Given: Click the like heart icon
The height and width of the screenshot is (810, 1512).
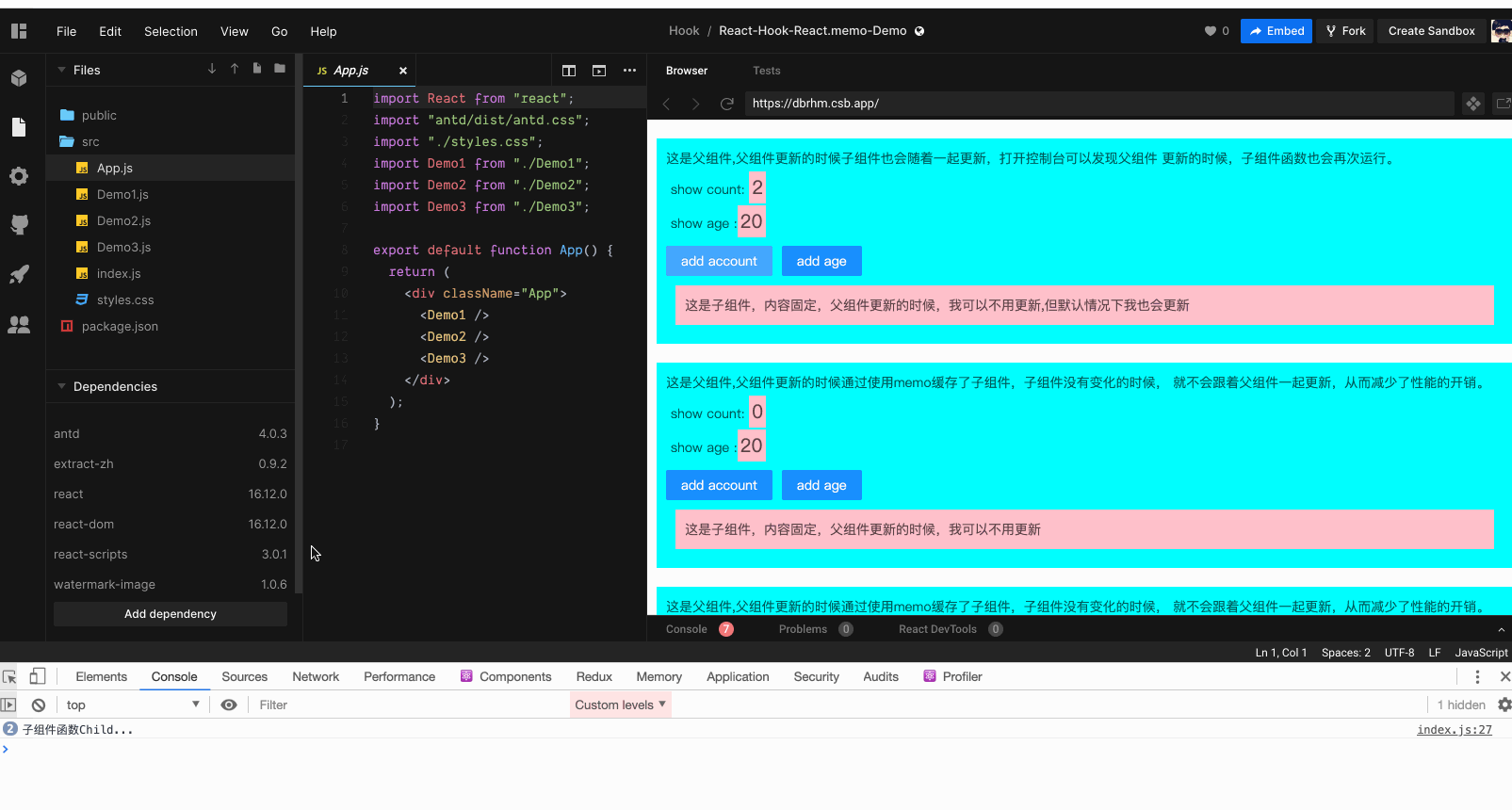Looking at the screenshot, I should pyautogui.click(x=1210, y=31).
